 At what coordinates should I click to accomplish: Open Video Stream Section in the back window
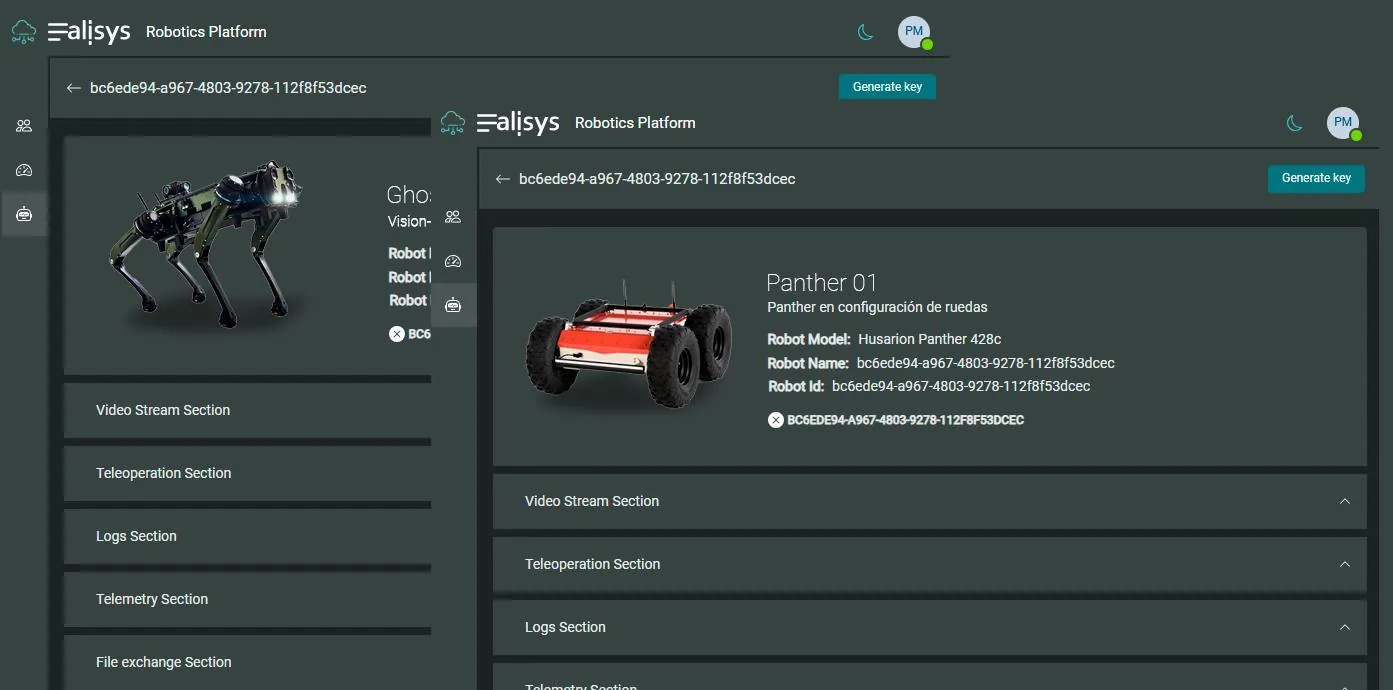click(x=248, y=410)
